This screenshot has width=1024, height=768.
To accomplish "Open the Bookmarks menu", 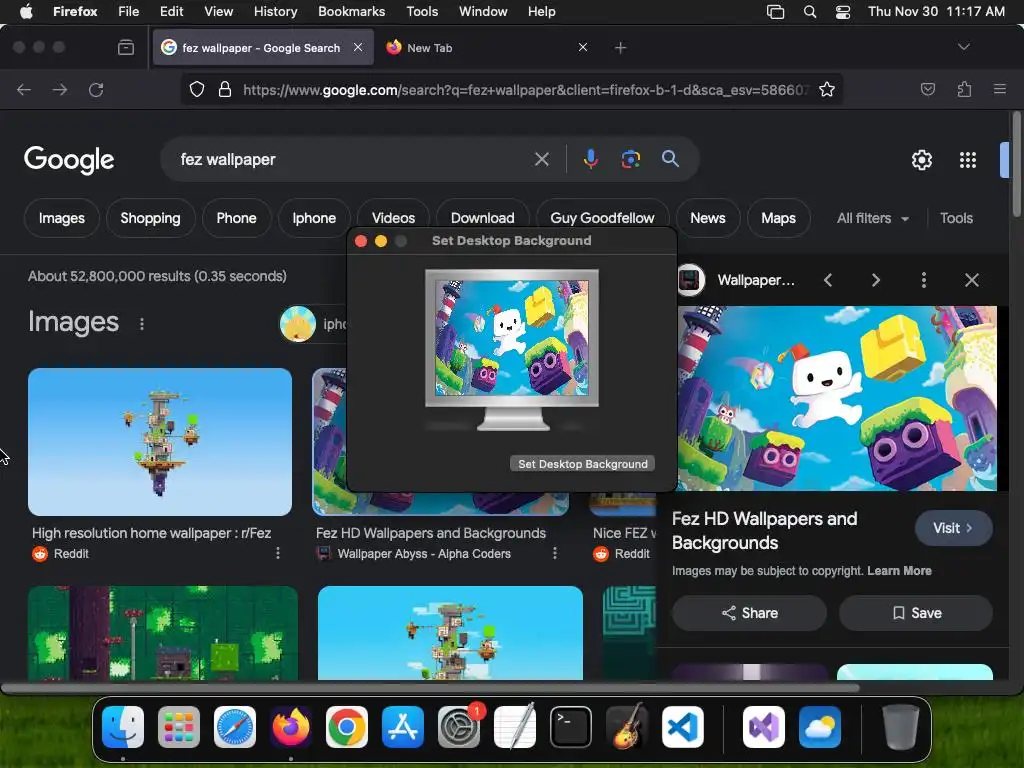I will pos(351,11).
